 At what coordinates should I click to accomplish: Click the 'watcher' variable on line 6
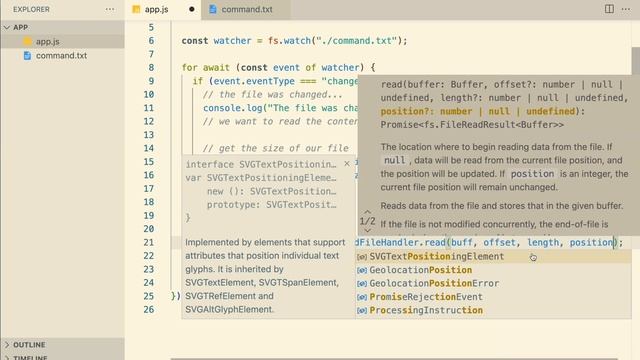tap(232, 41)
